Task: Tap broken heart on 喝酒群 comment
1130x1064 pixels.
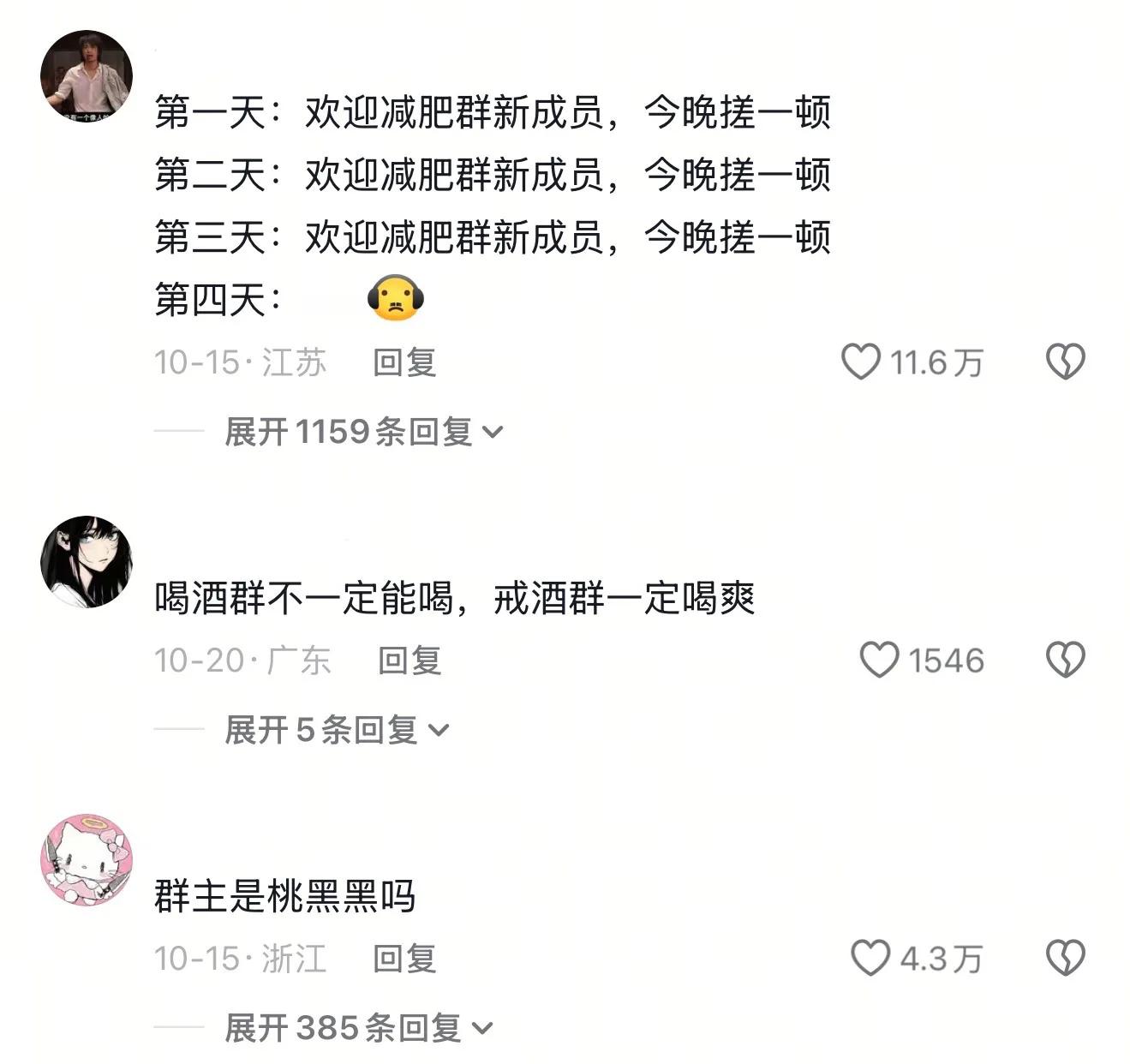Action: pos(1066,660)
